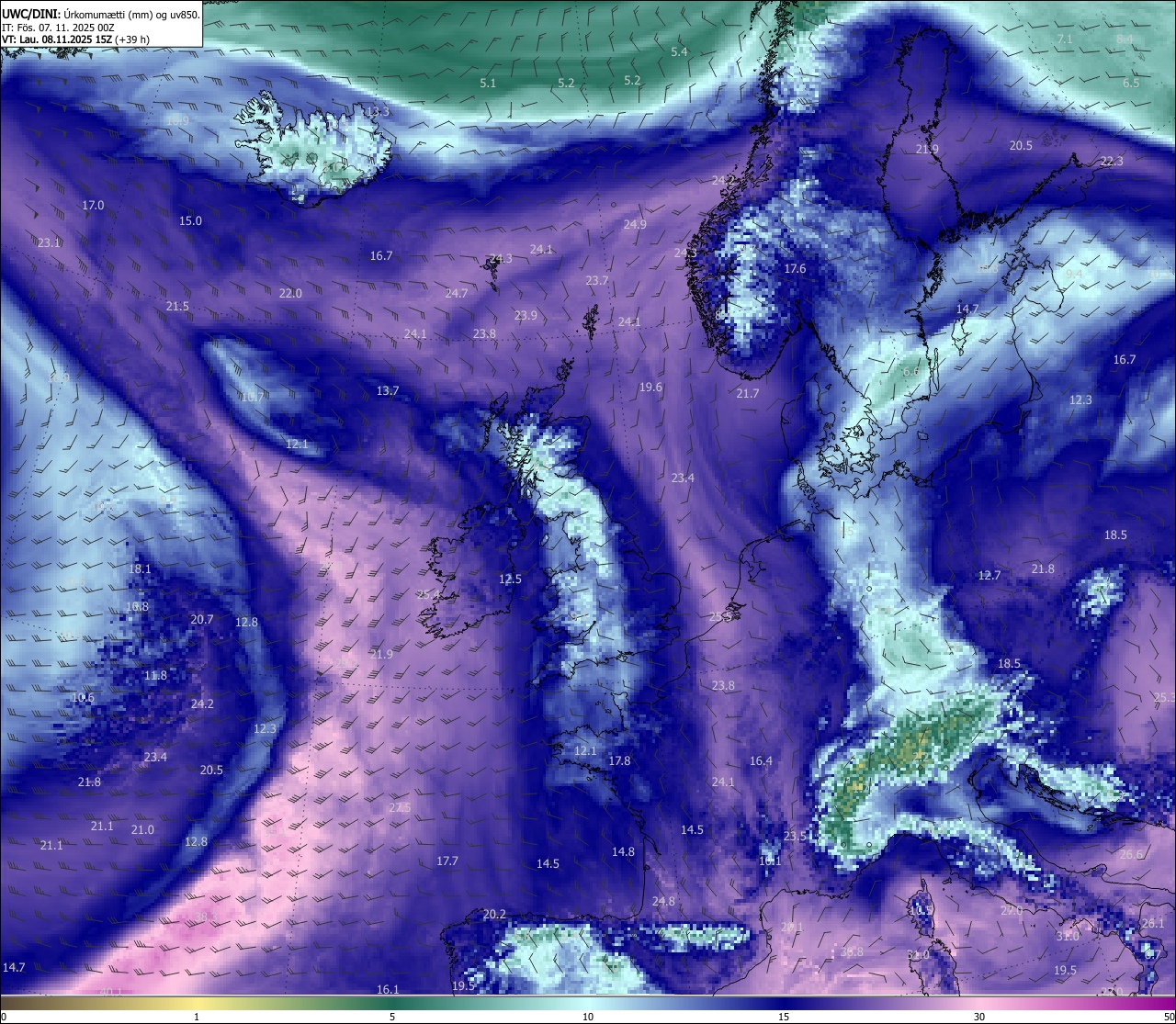Click the 'UWC/DINI: Úrkomumætti (mm) og uv850.' title
1176x1024 pixels.
[x=101, y=14]
